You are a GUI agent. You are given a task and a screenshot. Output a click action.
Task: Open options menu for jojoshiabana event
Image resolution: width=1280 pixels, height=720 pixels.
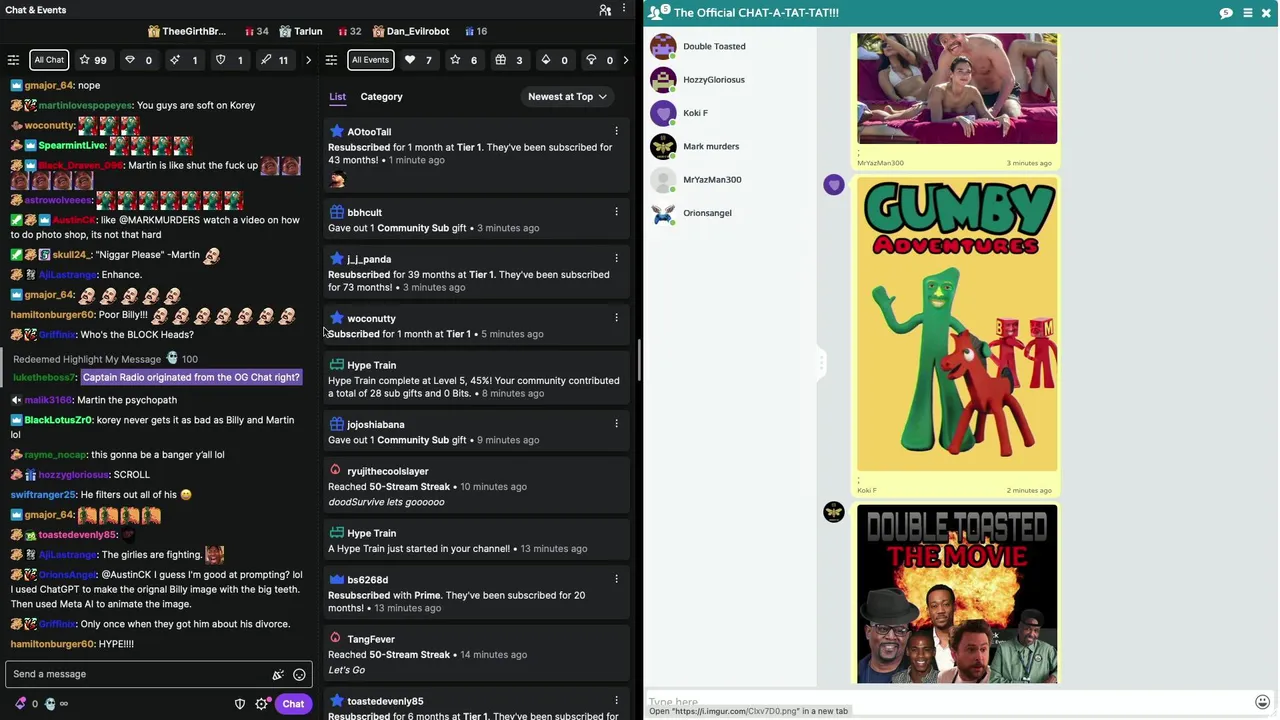pyautogui.click(x=617, y=424)
